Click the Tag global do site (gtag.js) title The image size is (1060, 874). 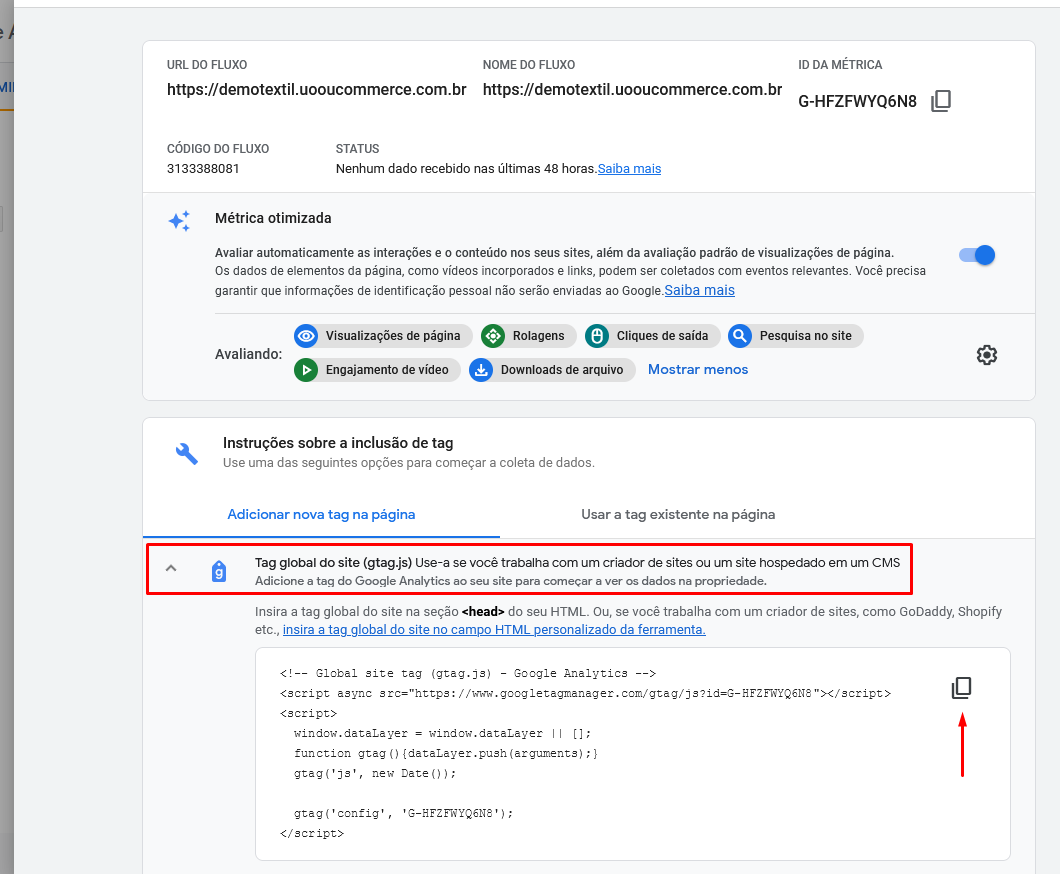[x=333, y=562]
